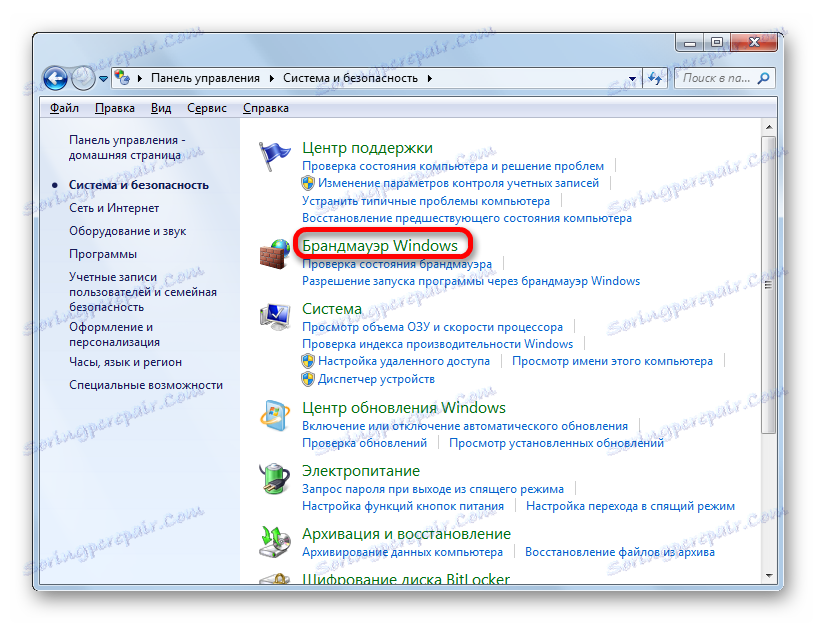Click the Control Panel icon in address bar

pos(122,78)
